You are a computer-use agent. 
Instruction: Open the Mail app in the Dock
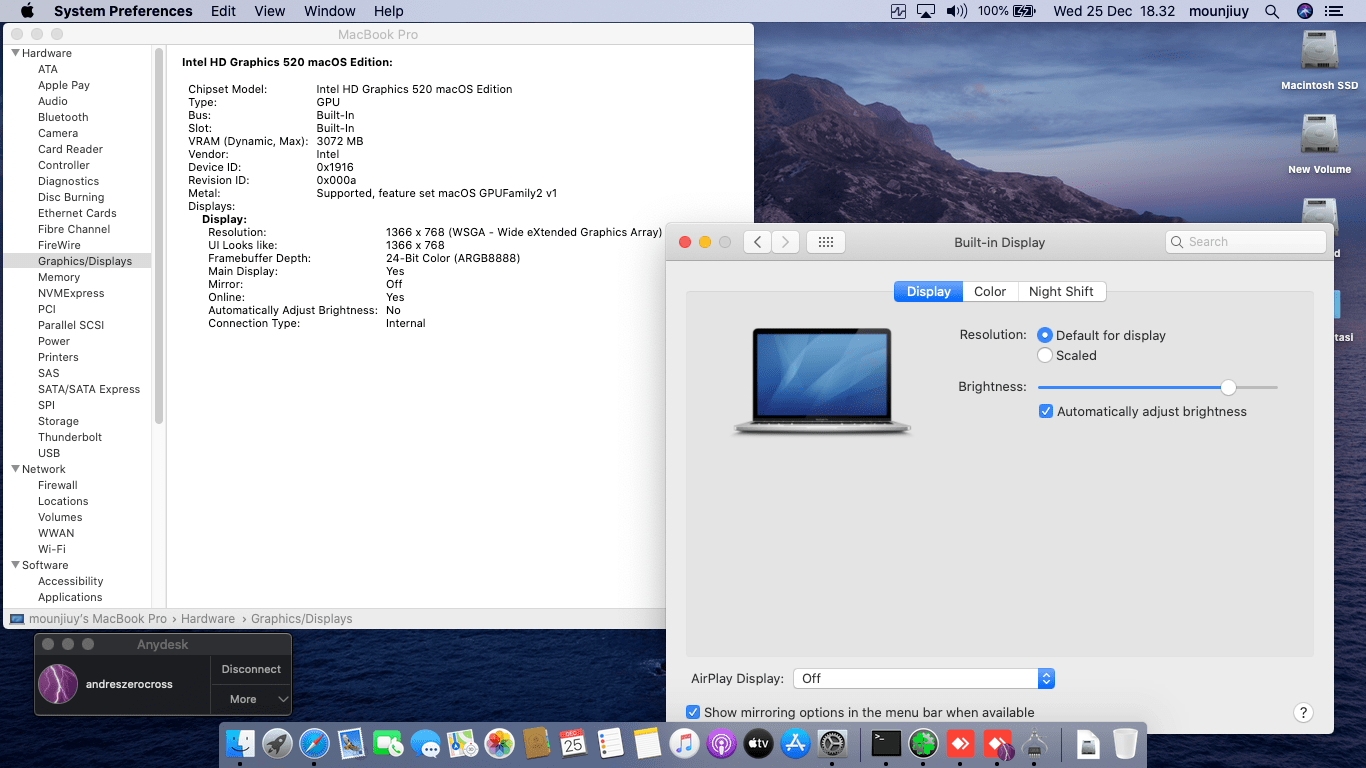tap(351, 743)
